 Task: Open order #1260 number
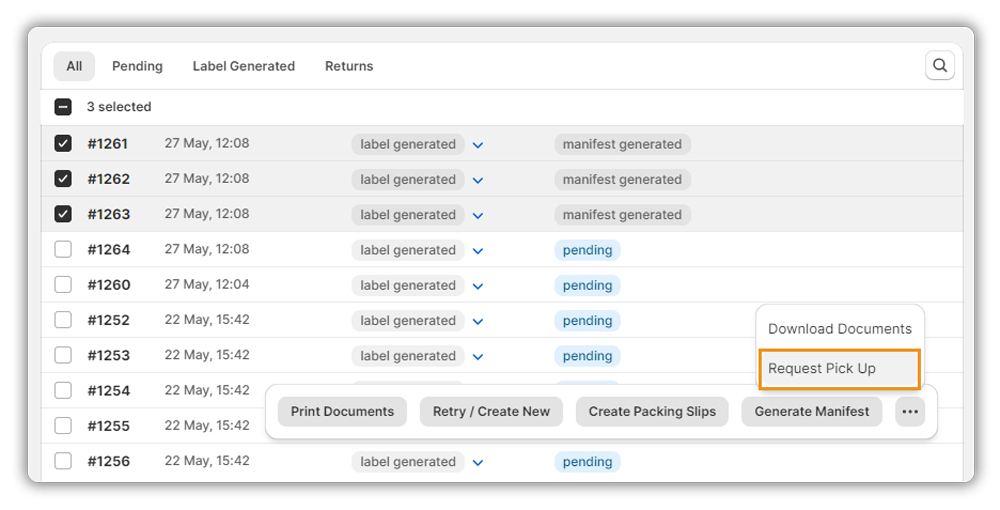pyautogui.click(x=108, y=285)
